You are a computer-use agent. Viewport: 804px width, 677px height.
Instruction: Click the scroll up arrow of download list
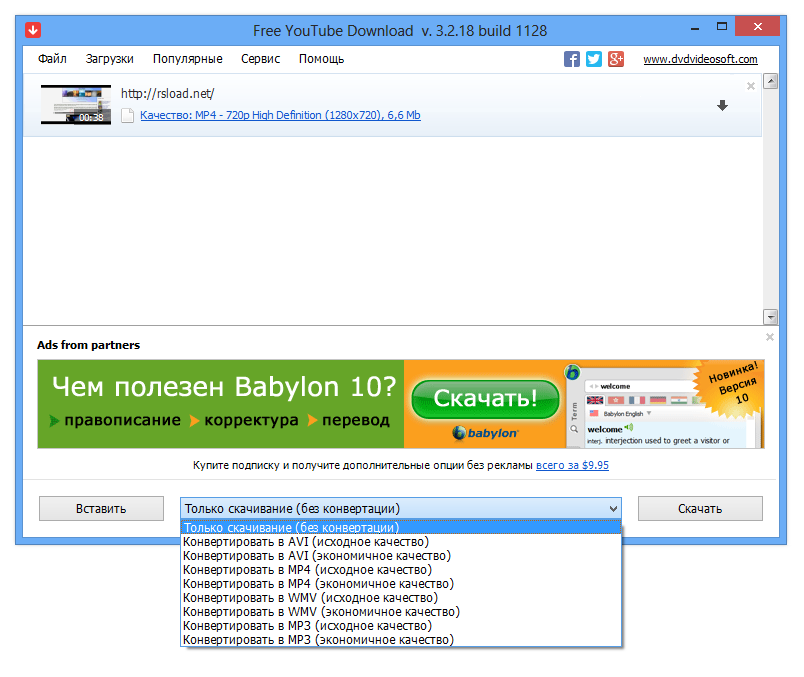pyautogui.click(x=771, y=81)
